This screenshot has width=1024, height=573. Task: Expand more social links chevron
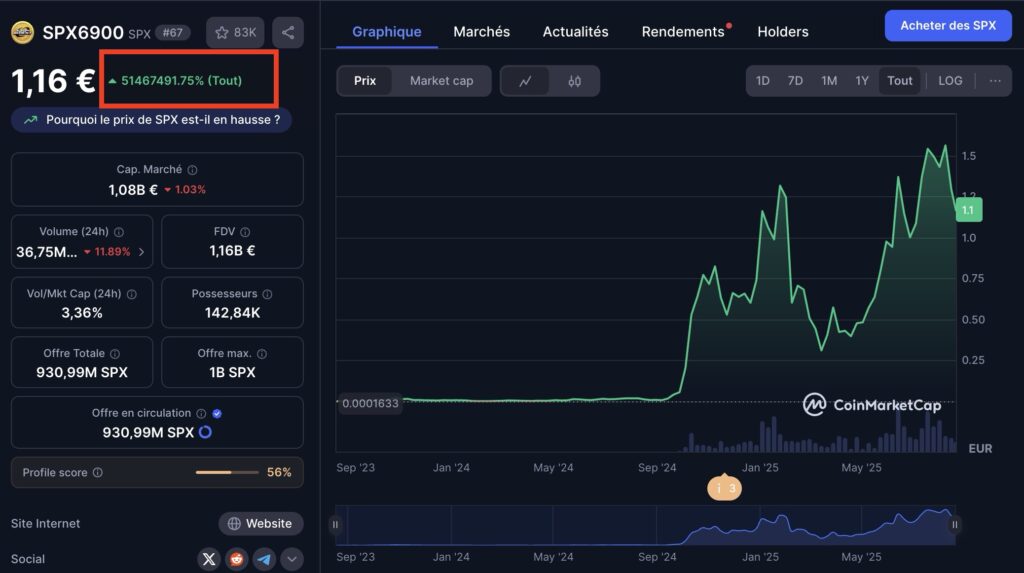(x=292, y=559)
